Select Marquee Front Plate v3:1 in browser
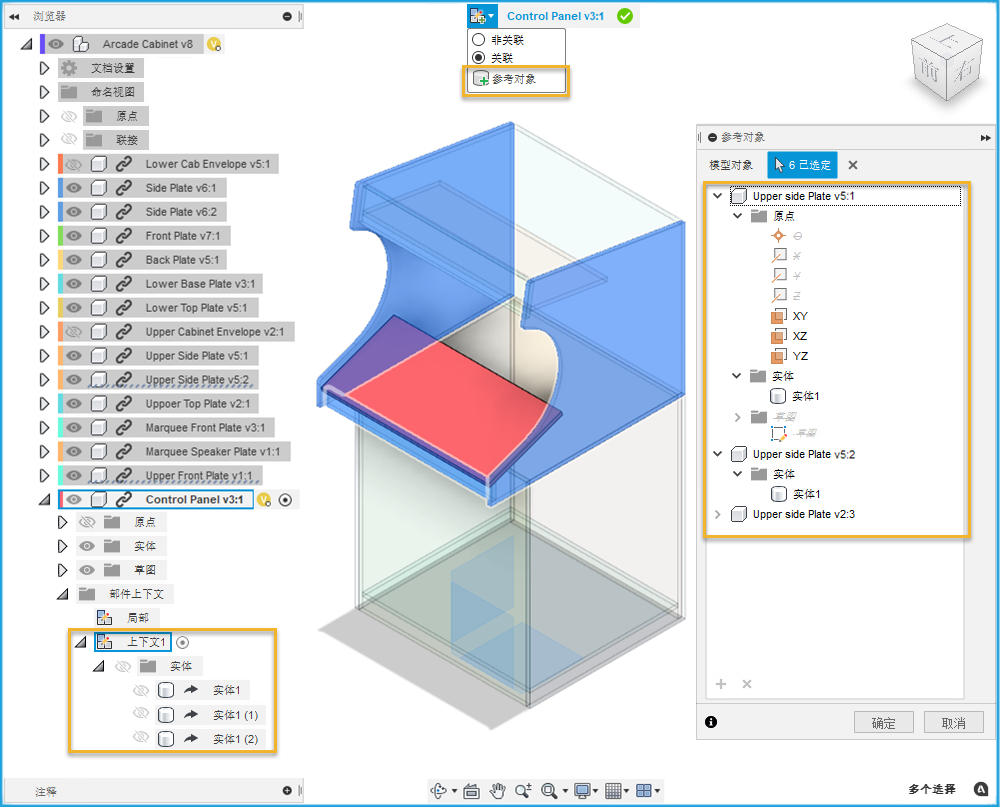Screen dimensions: 1000x808 [x=205, y=427]
